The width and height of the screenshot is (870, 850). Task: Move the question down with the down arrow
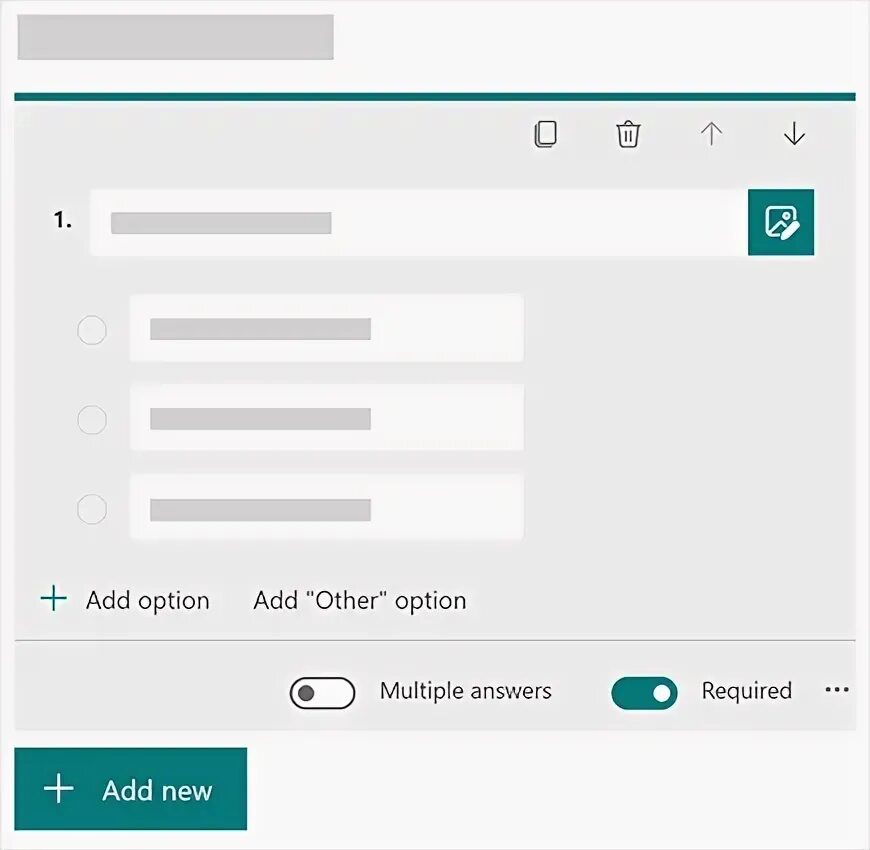795,134
